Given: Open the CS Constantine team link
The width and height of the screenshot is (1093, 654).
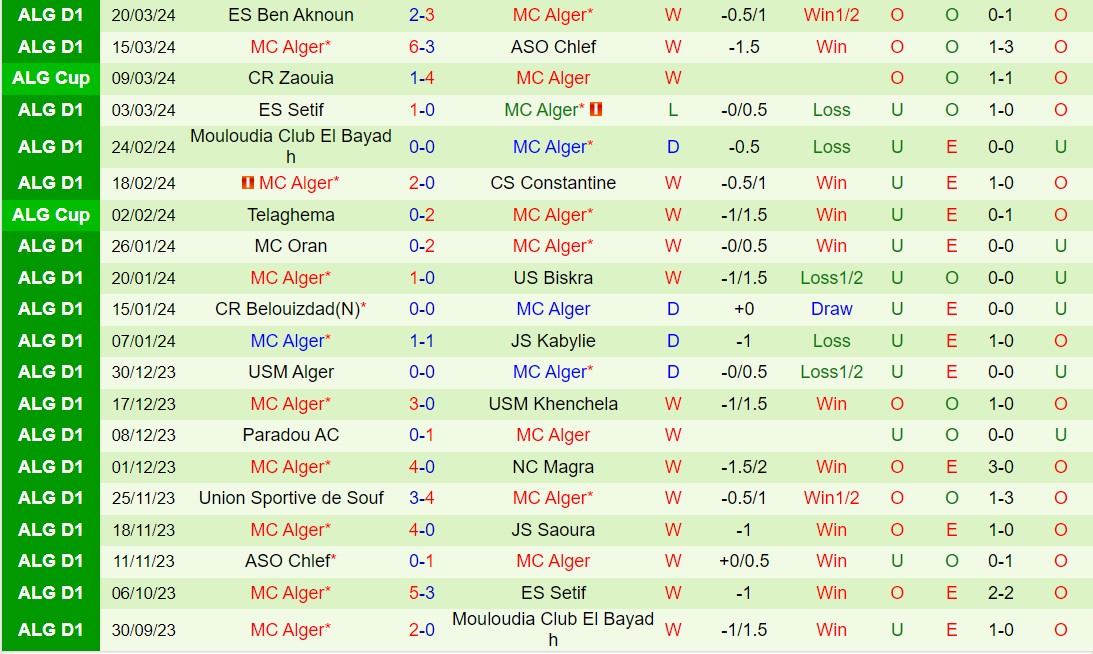Looking at the screenshot, I should click(553, 183).
